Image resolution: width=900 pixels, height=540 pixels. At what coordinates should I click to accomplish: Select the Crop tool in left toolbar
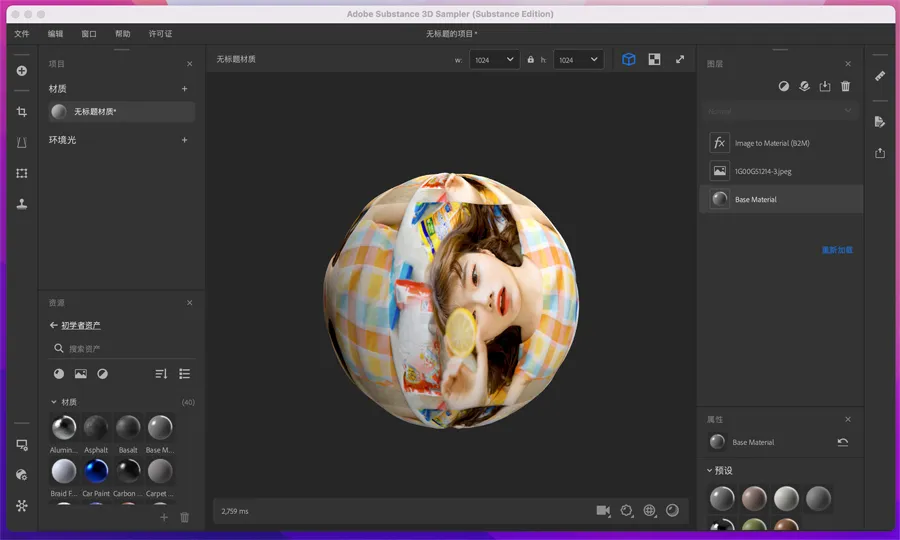click(21, 112)
